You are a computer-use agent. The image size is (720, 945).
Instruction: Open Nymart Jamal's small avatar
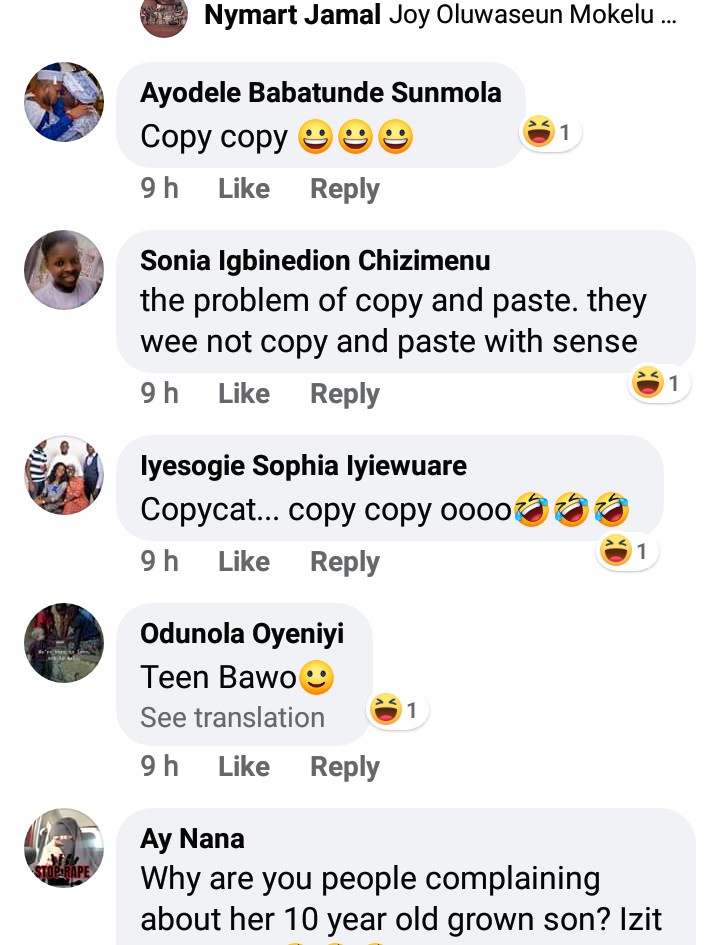164,15
